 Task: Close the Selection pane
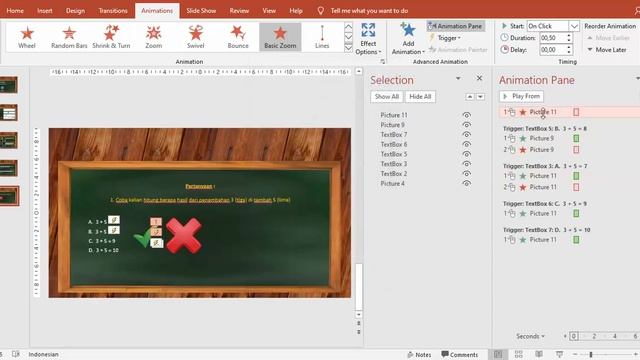point(480,78)
